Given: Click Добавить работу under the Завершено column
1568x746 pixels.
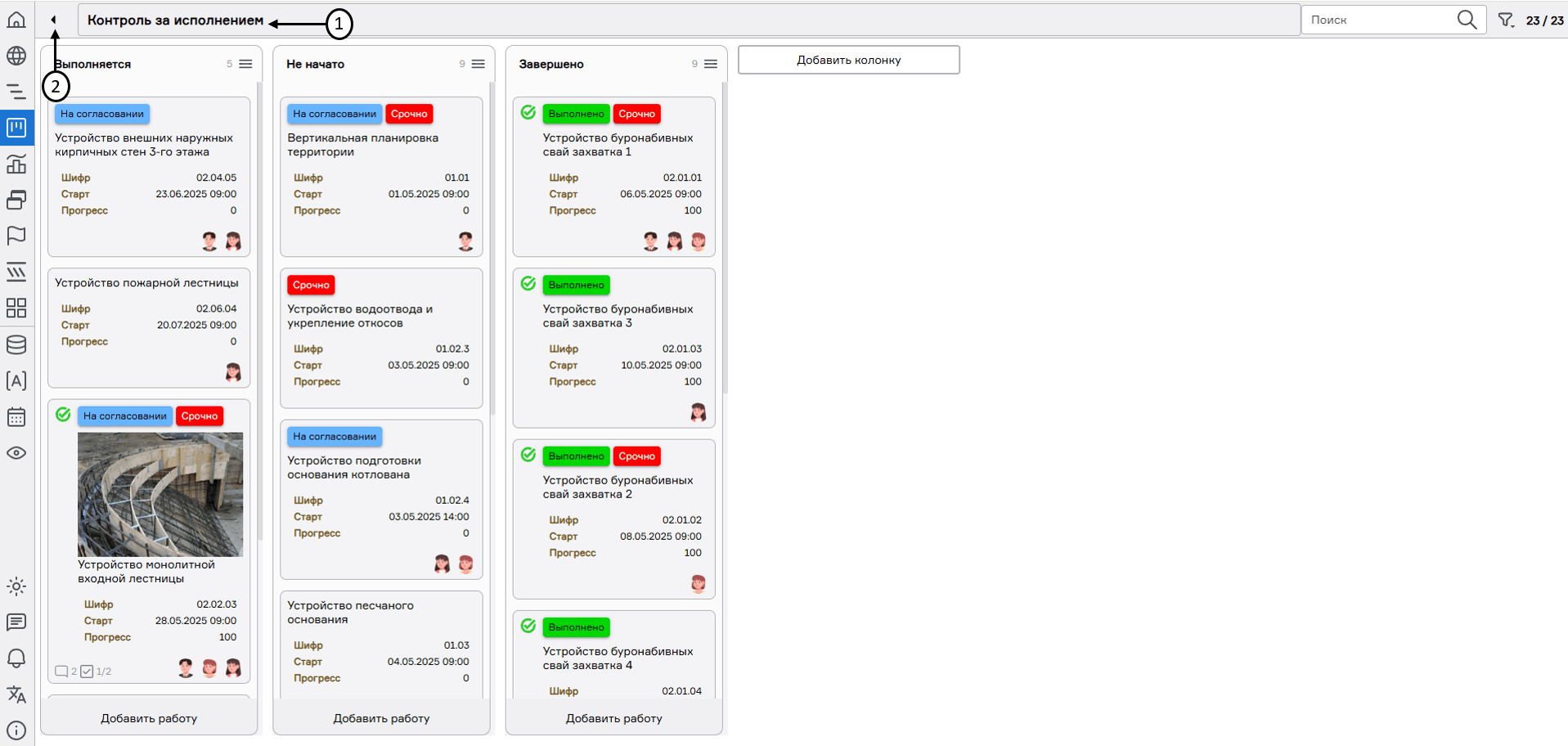Looking at the screenshot, I should click(613, 718).
